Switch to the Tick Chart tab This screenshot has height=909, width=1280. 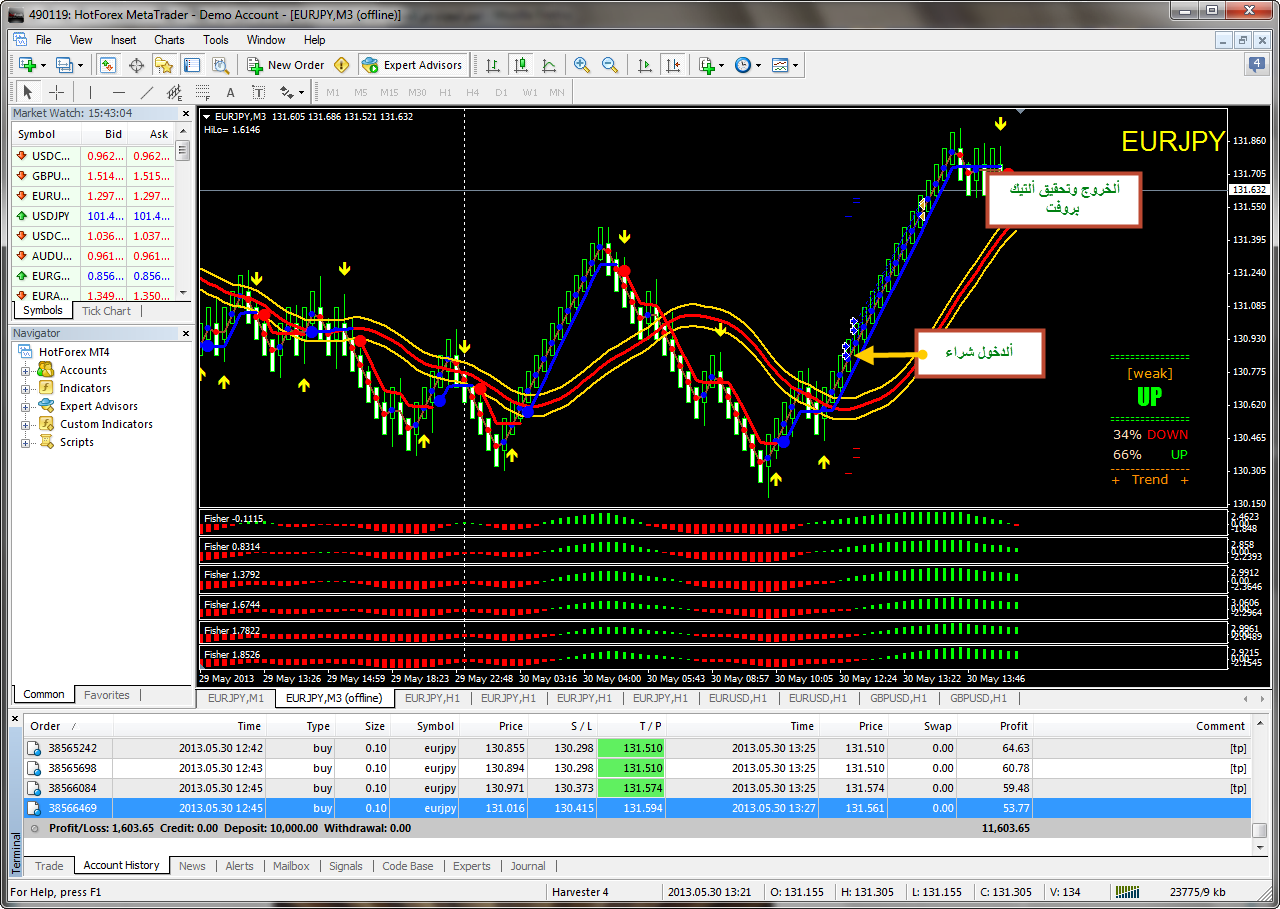[x=106, y=311]
